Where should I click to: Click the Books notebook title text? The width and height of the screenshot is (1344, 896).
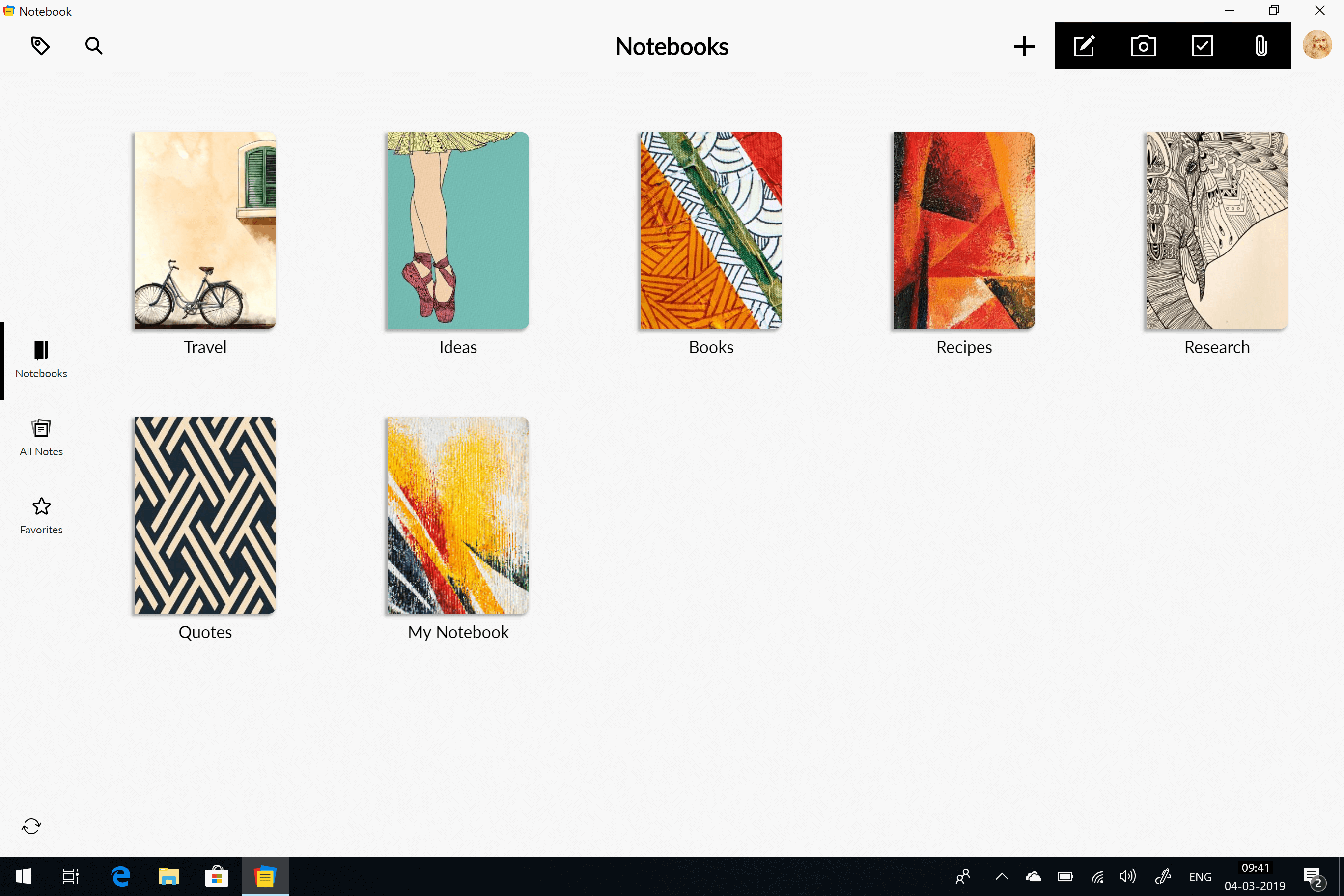coord(711,347)
